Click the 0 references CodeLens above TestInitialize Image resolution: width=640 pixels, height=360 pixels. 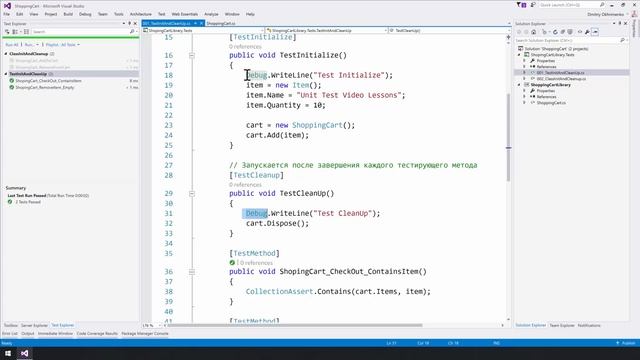245,47
